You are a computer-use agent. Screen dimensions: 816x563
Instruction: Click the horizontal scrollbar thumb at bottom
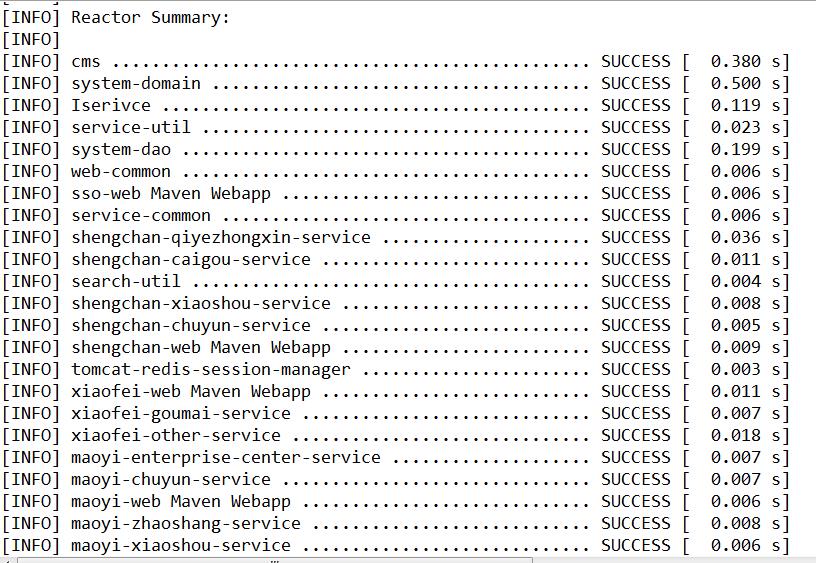(275, 560)
